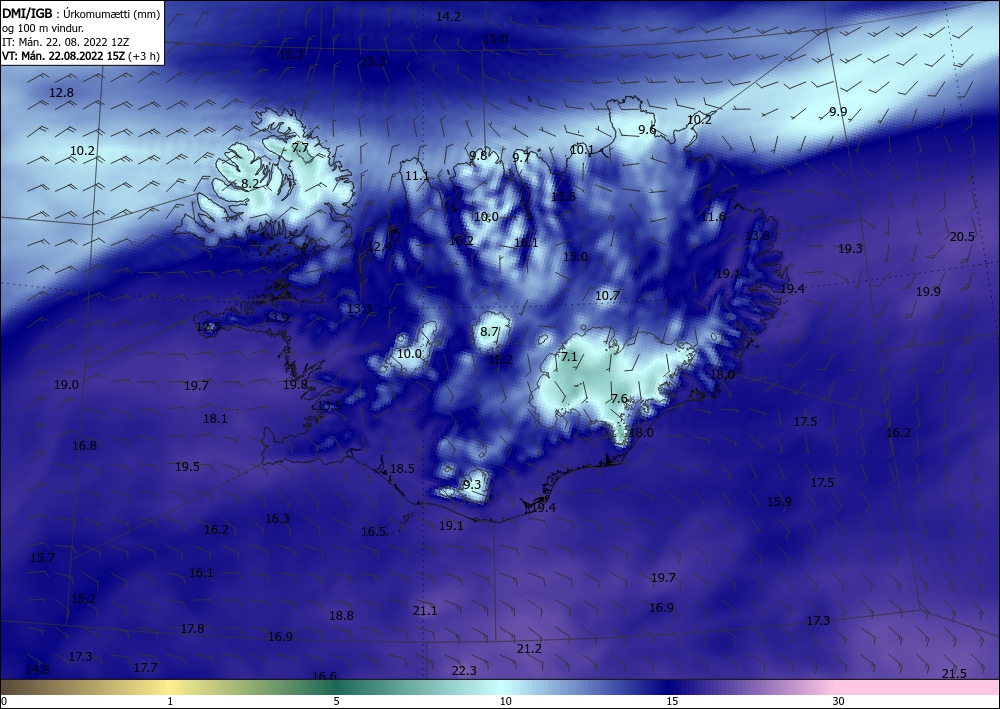Select the 9.6 value in the northeast

[x=647, y=129]
